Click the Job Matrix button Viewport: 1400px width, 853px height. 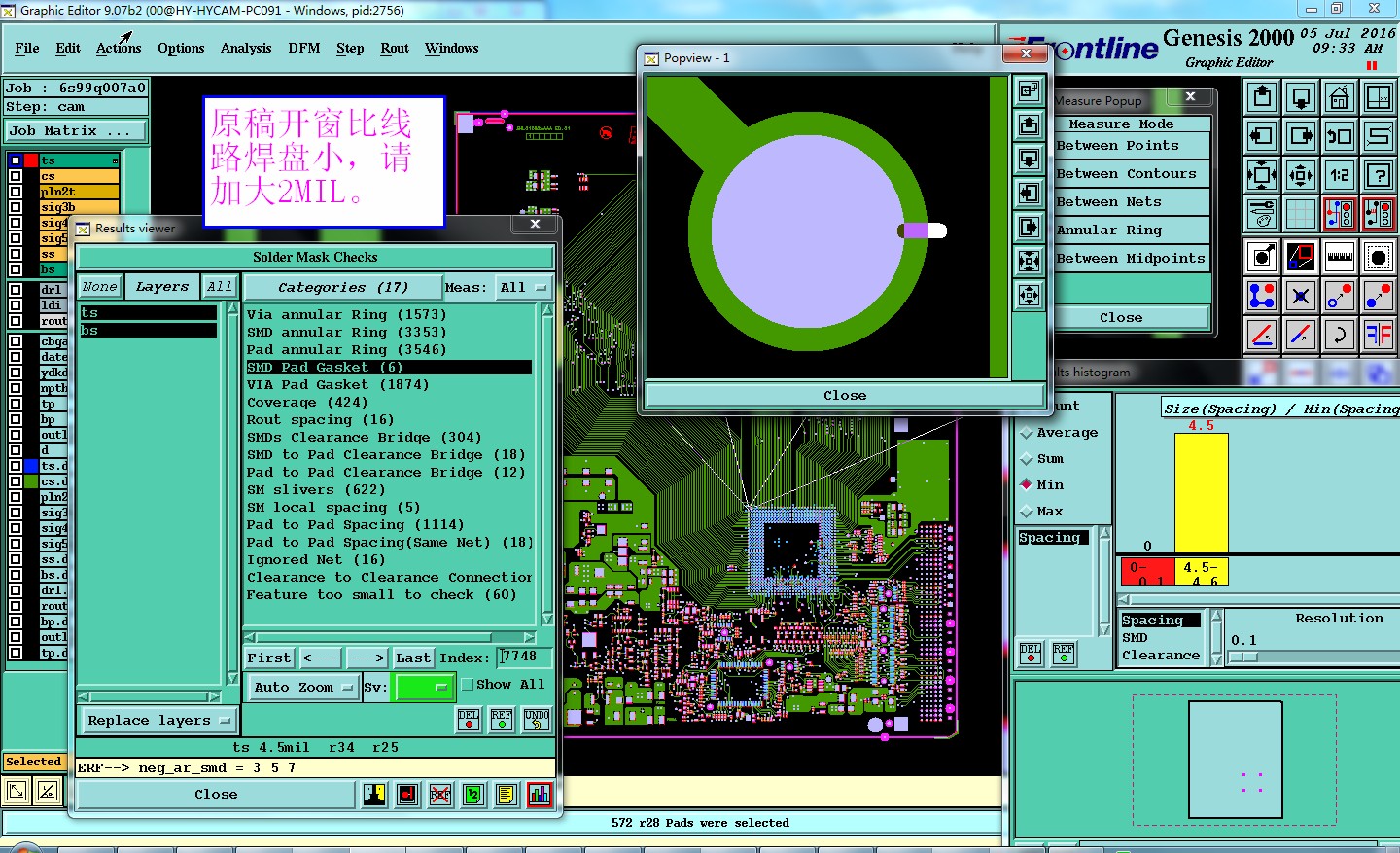point(75,130)
